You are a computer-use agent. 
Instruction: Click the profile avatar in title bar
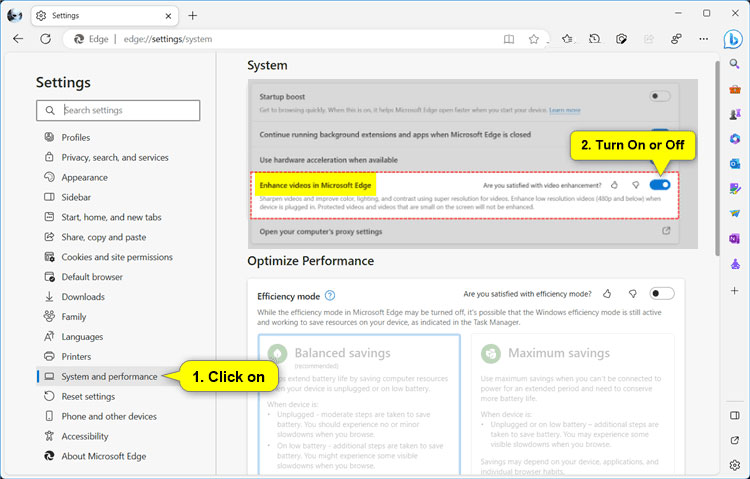tap(14, 16)
